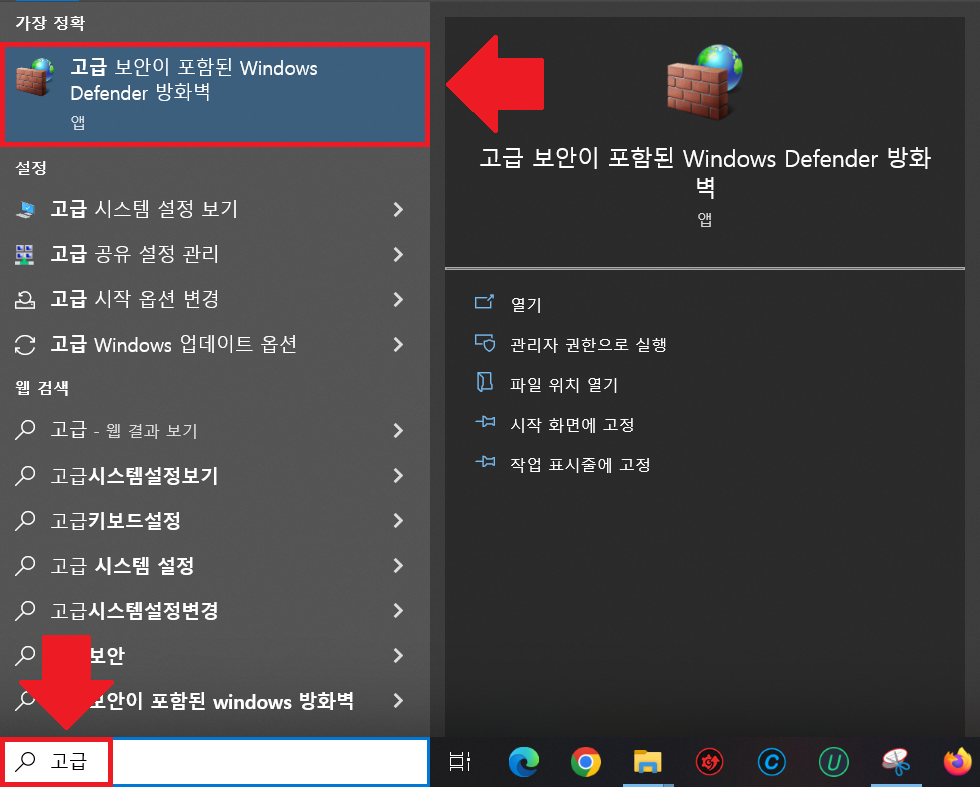Viewport: 980px width, 787px height.
Task: Launch Microsoft Edge from the taskbar
Action: coord(524,762)
